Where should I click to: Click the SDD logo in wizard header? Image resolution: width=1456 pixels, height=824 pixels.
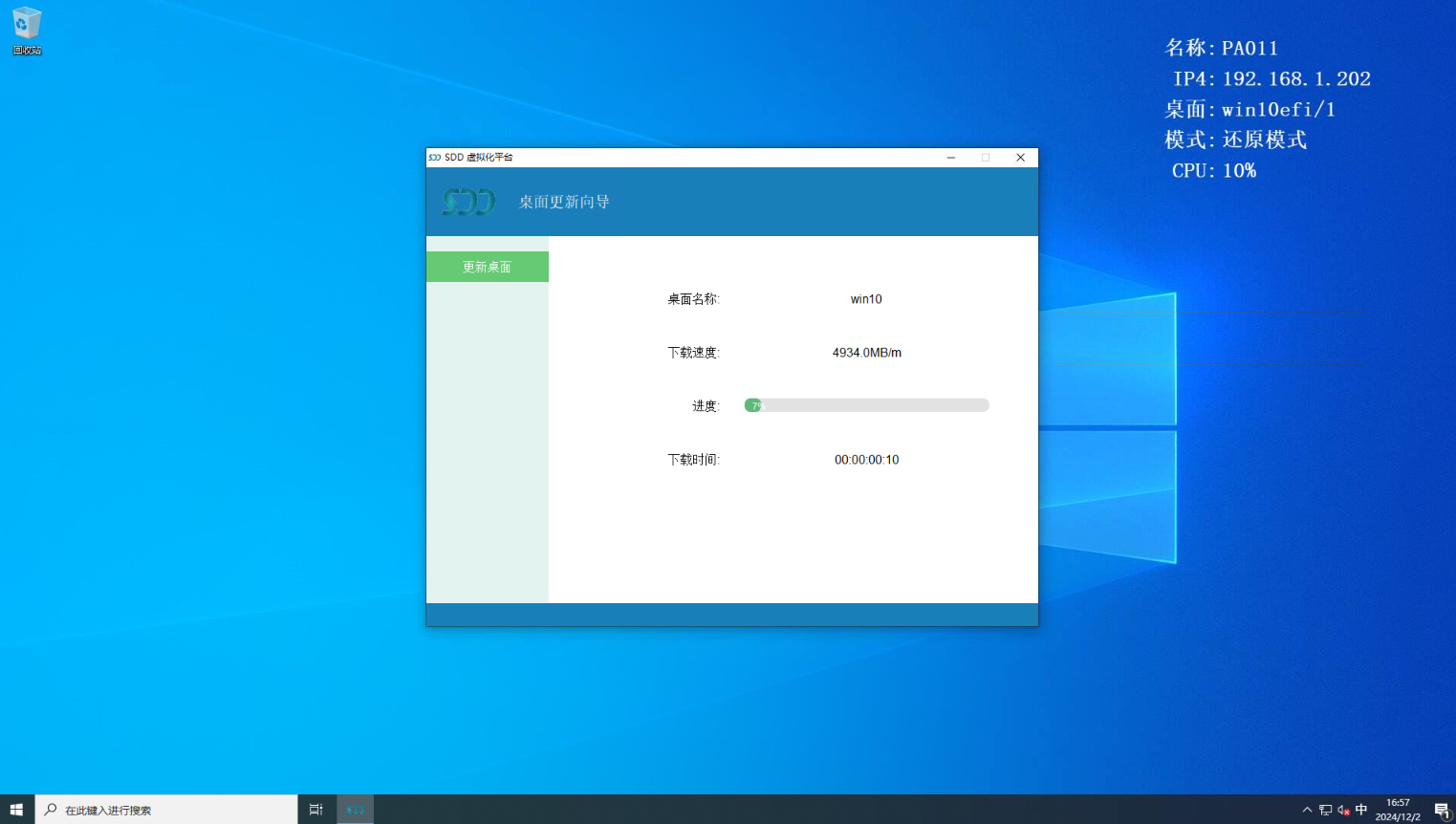click(x=468, y=202)
